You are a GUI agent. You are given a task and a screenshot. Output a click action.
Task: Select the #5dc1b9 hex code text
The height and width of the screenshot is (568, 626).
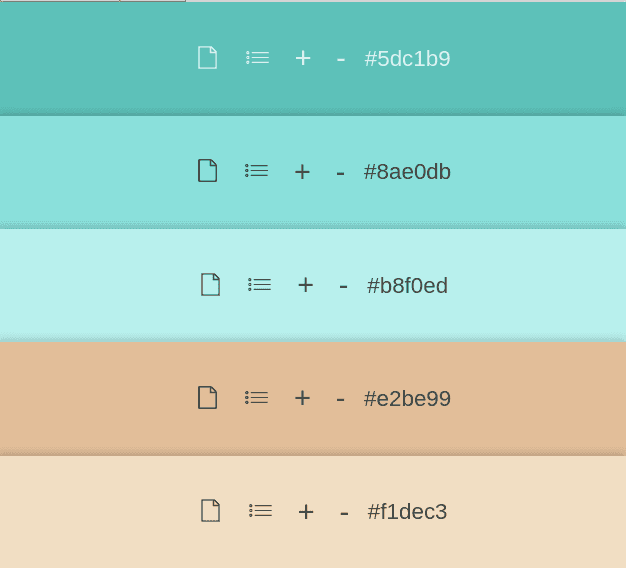(407, 59)
